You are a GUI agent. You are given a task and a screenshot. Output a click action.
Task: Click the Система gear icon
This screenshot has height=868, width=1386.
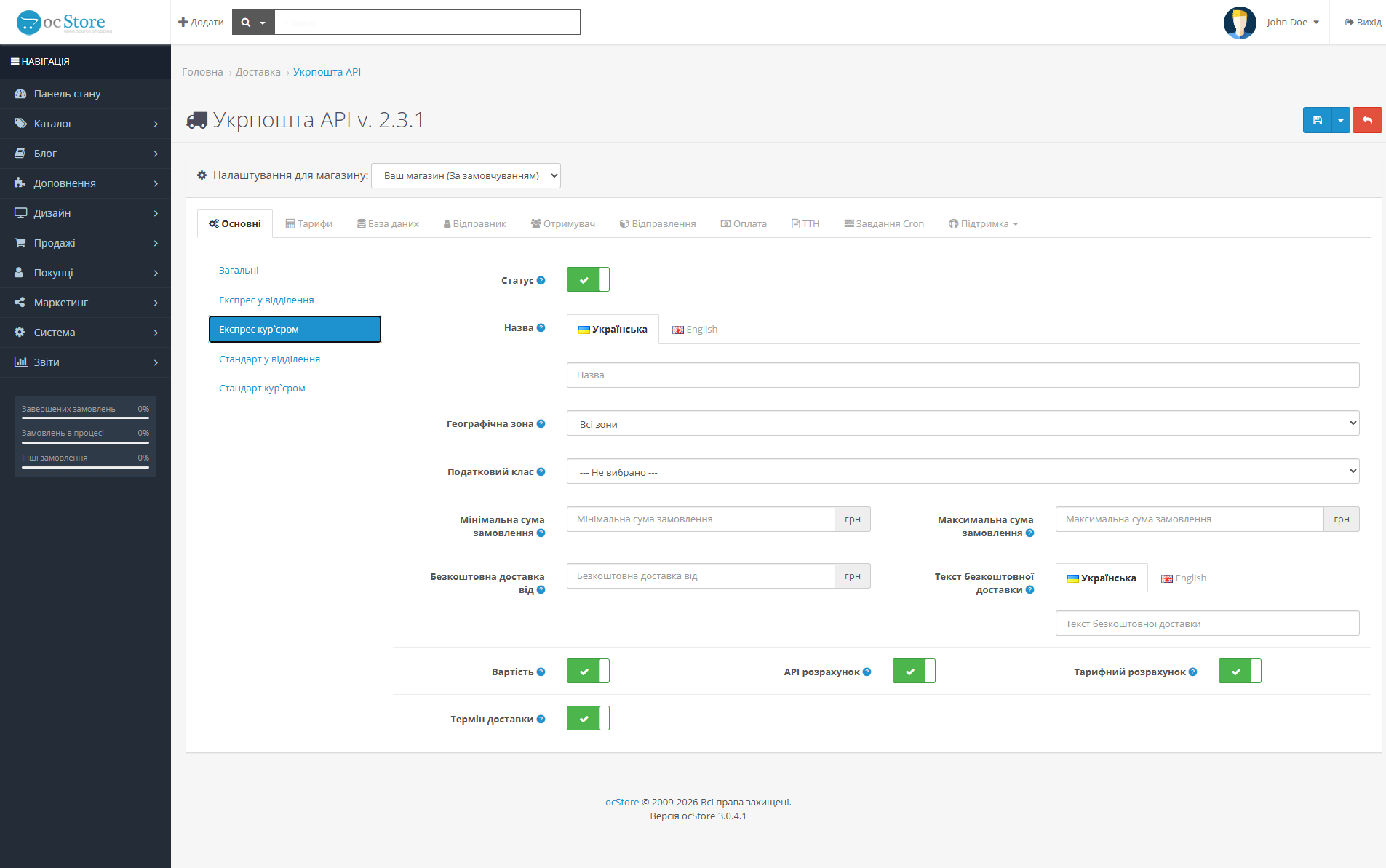click(x=20, y=333)
